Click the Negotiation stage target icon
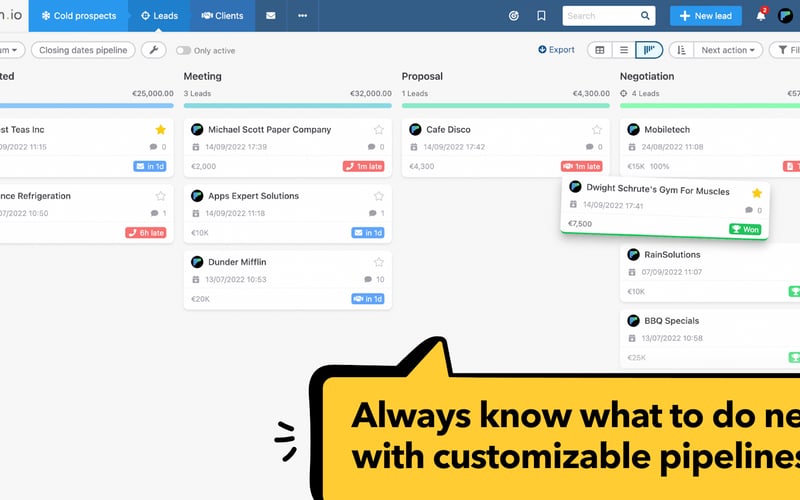 [x=623, y=93]
